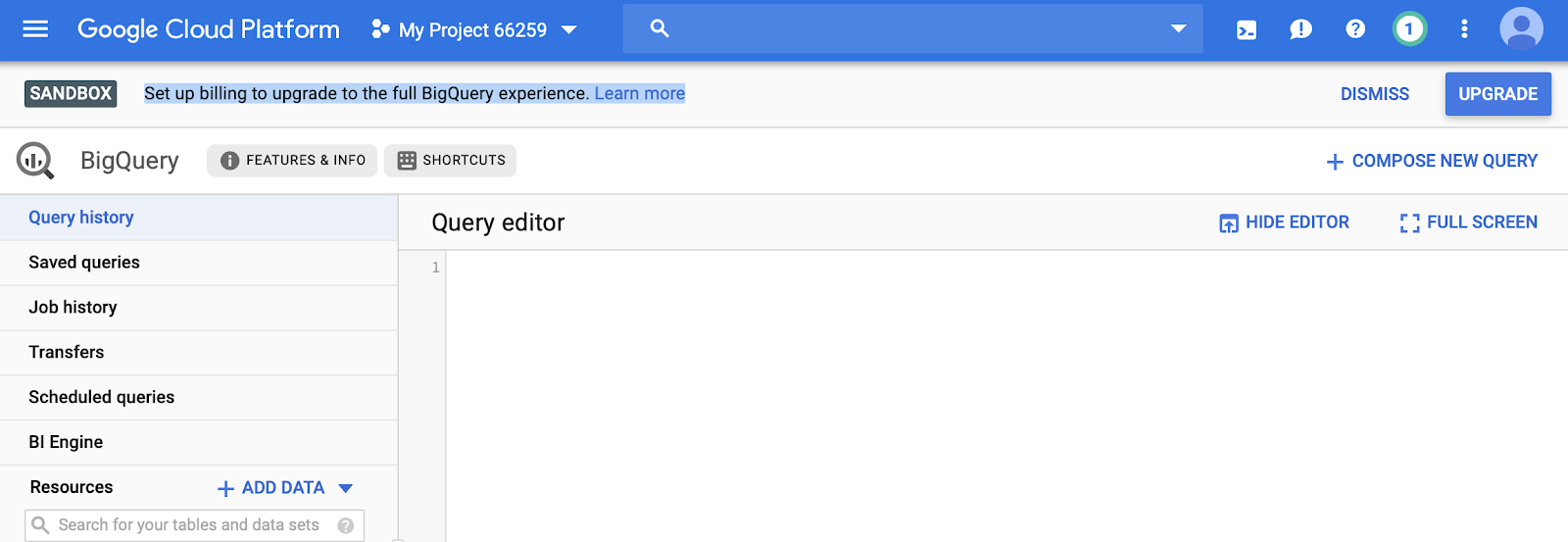The image size is (1568, 542).
Task: Open BI Engine
Action: point(199,442)
